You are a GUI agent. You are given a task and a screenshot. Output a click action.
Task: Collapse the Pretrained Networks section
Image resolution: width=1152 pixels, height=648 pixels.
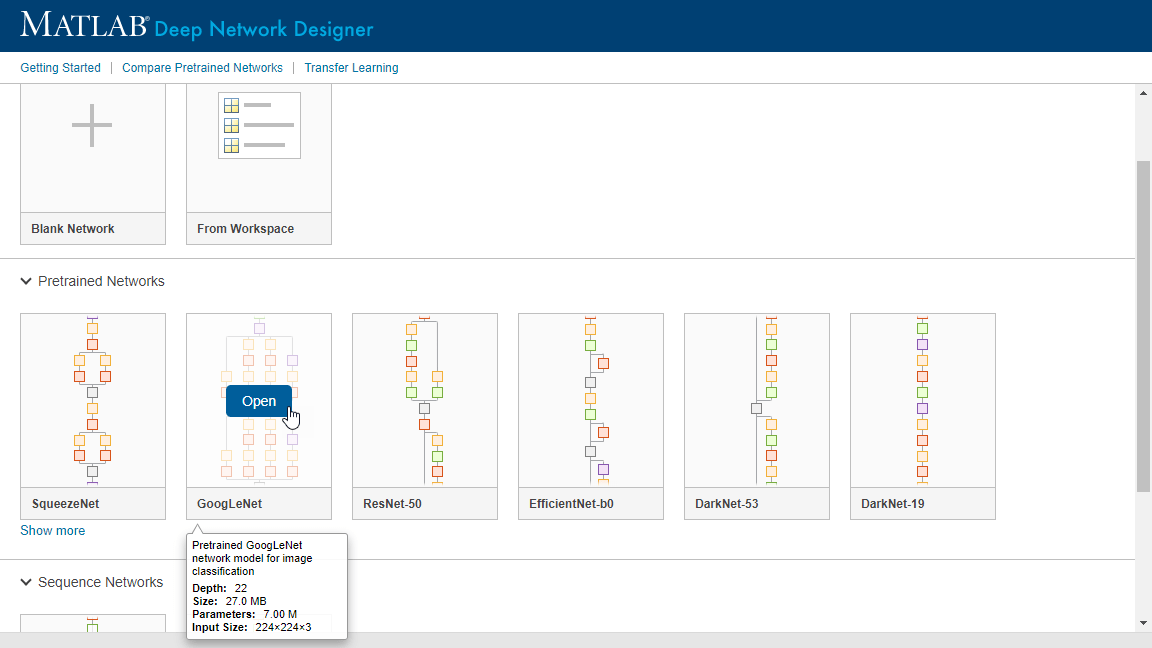coord(26,282)
